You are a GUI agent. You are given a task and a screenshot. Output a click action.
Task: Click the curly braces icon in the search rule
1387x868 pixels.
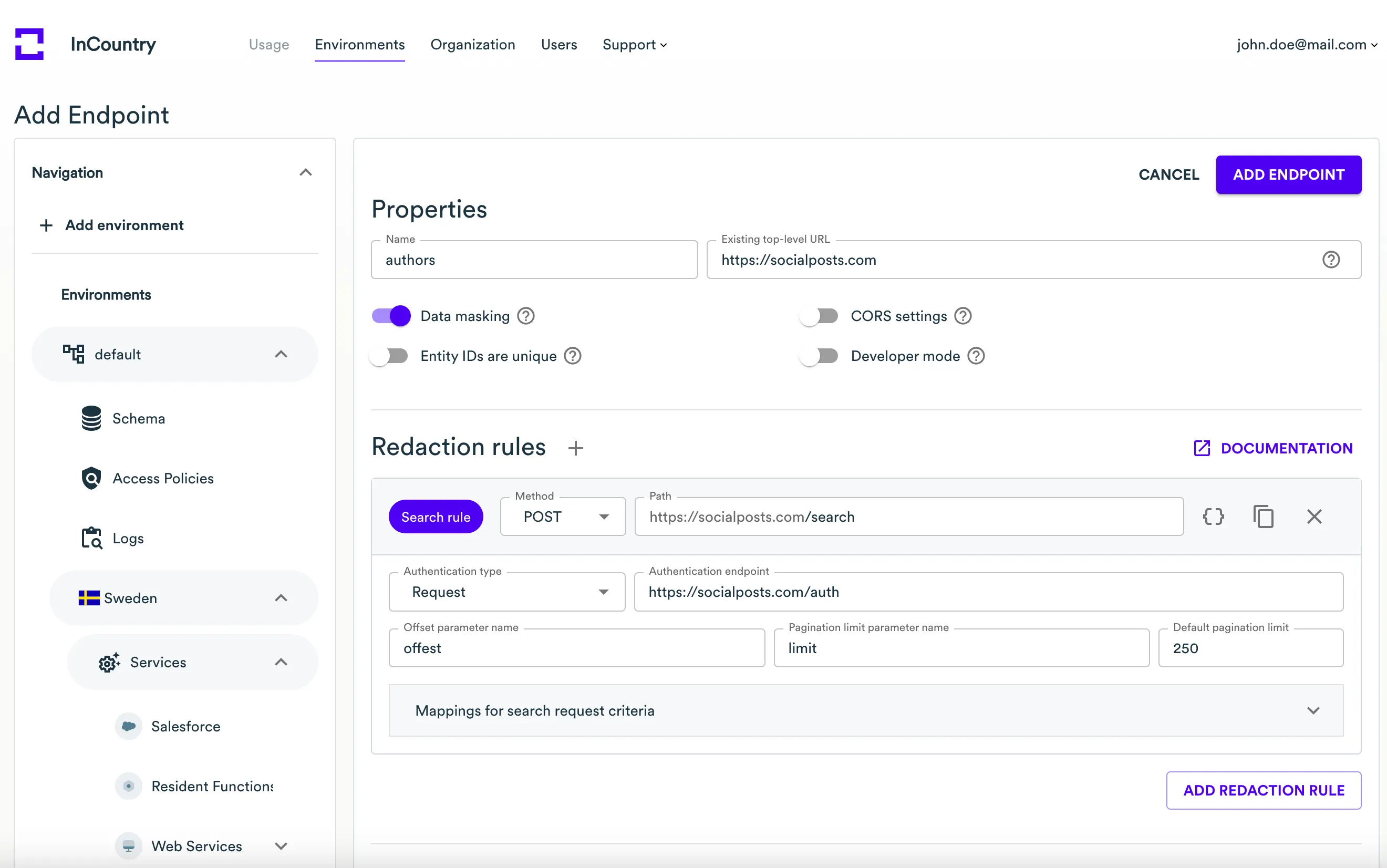click(1213, 516)
